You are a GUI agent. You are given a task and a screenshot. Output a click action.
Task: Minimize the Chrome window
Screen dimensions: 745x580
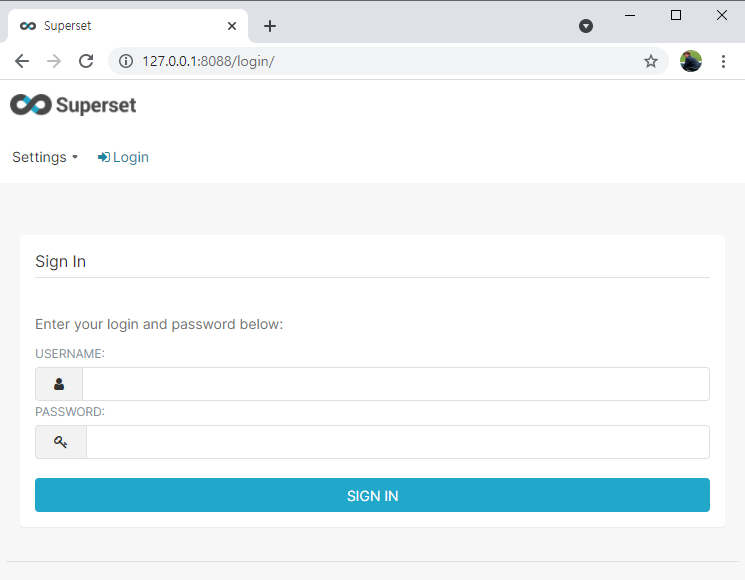tap(630, 15)
